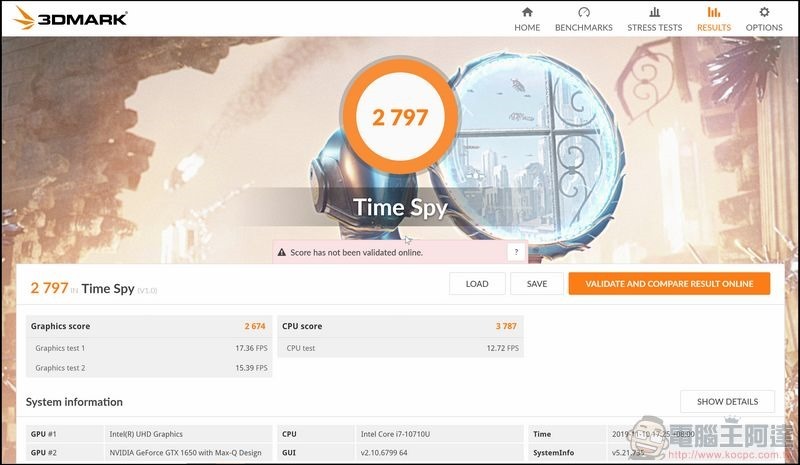Click Intel Core i7-10710U value
800x465 pixels.
coord(395,434)
